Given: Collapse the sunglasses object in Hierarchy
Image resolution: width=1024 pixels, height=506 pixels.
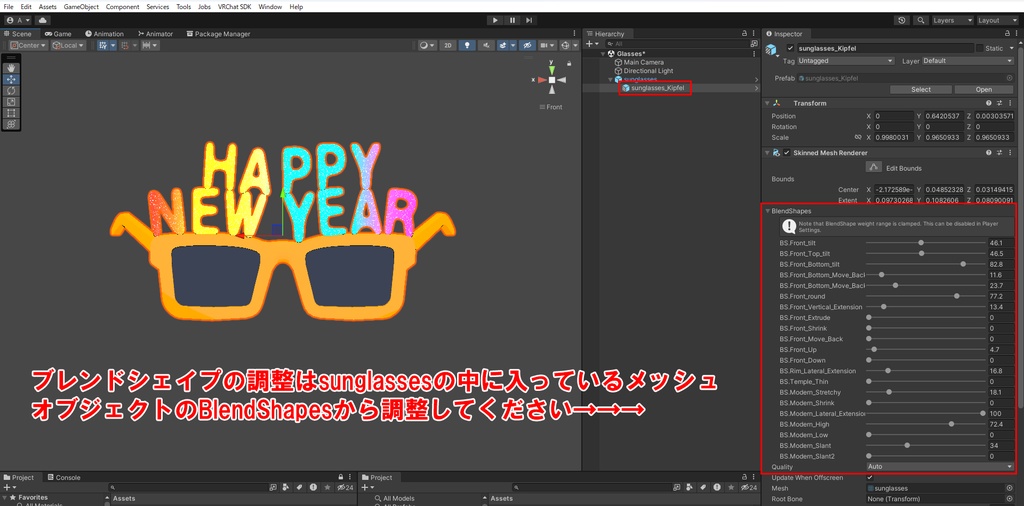Looking at the screenshot, I should 610,79.
